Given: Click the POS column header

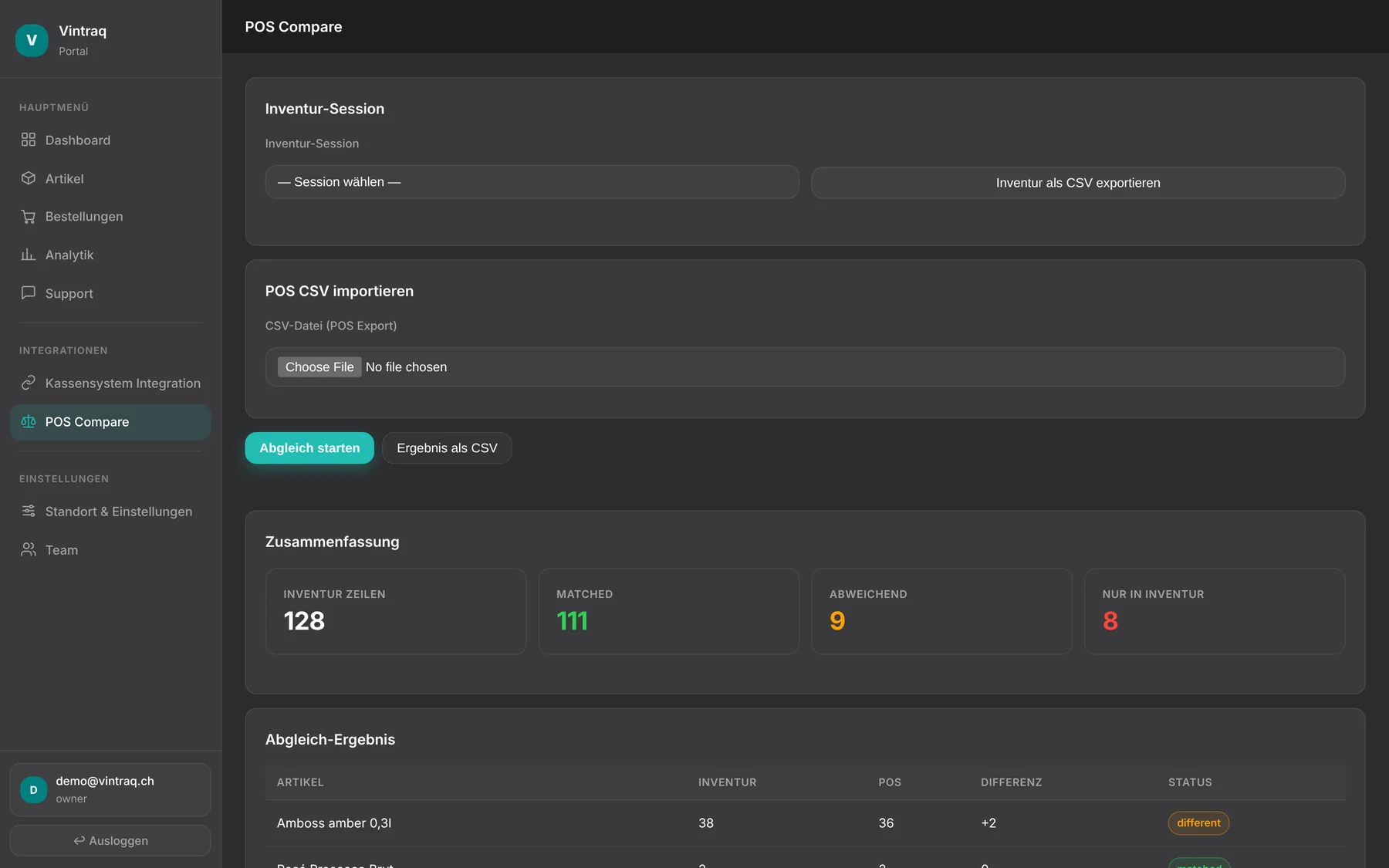Looking at the screenshot, I should pos(890,782).
